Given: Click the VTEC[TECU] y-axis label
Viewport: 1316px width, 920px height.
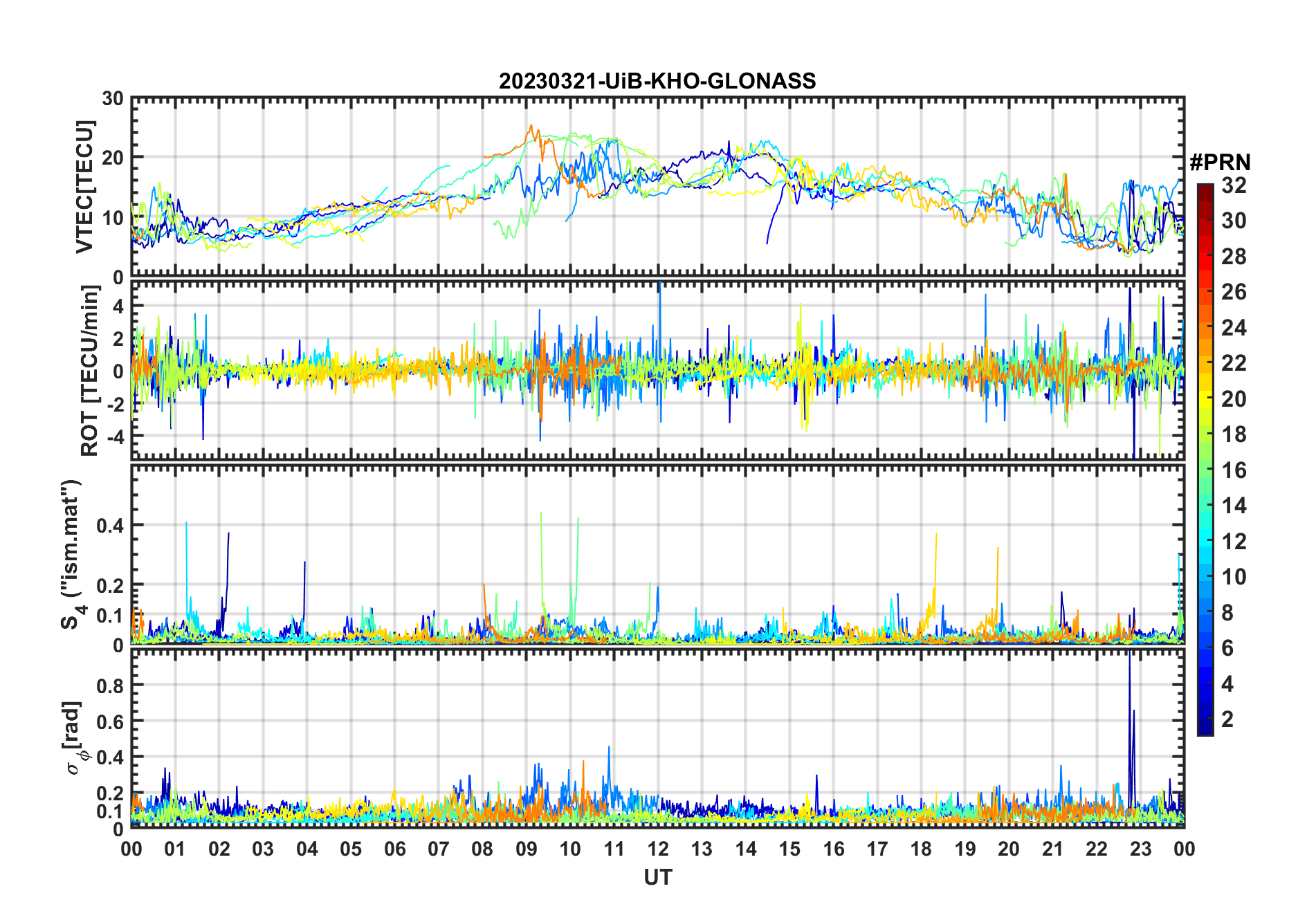Looking at the screenshot, I should [84, 187].
